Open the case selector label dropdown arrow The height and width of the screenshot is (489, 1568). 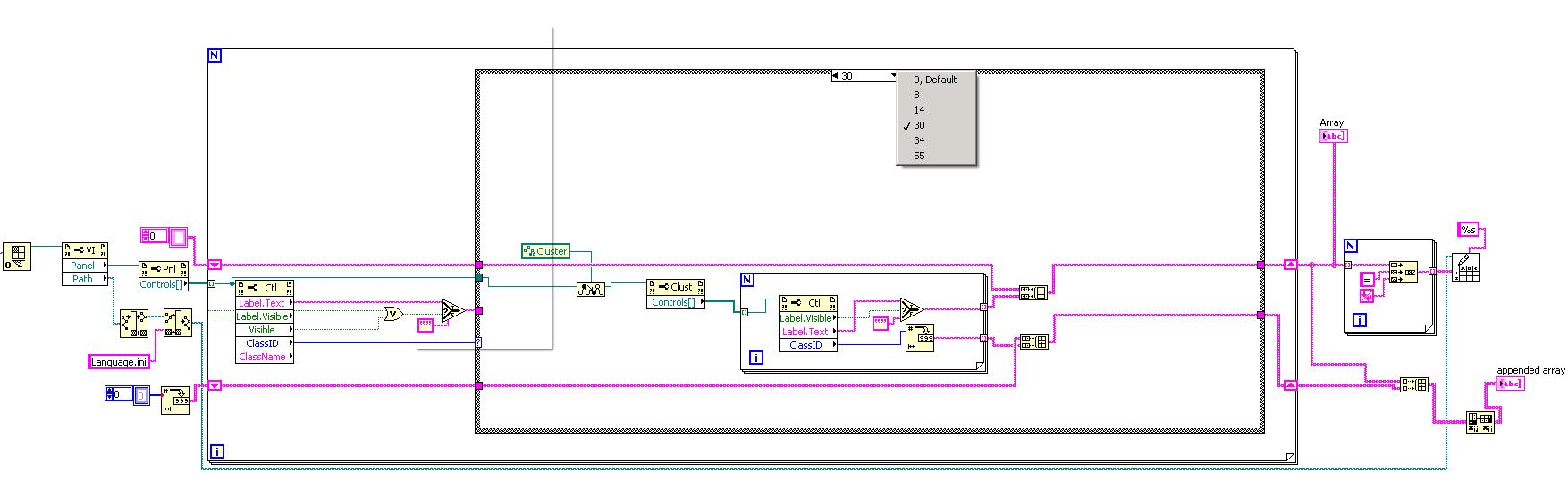(892, 76)
